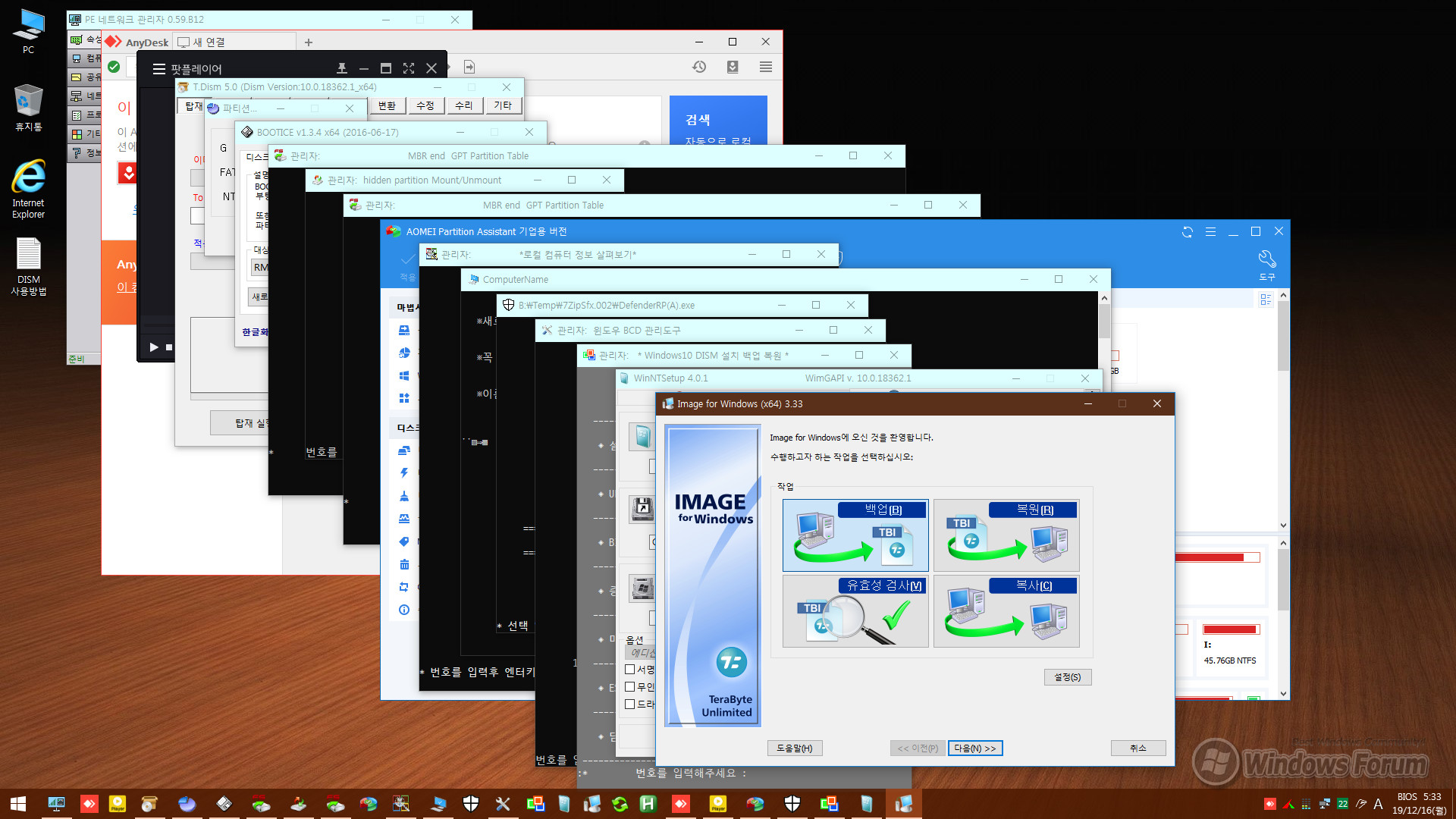Tick the second checkbox (무인) in WinNTSetup options
The width and height of the screenshot is (1456, 819).
[630, 687]
